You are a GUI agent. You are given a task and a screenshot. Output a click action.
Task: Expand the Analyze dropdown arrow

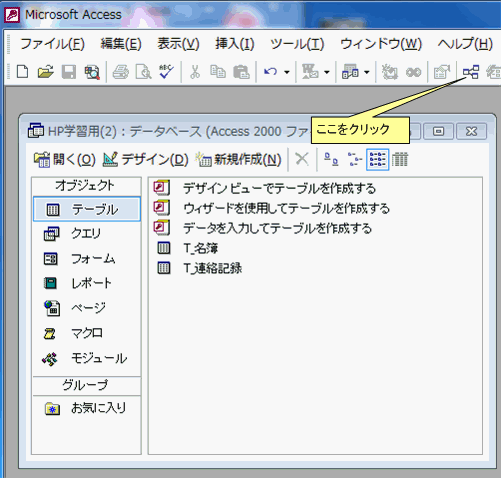pos(367,72)
